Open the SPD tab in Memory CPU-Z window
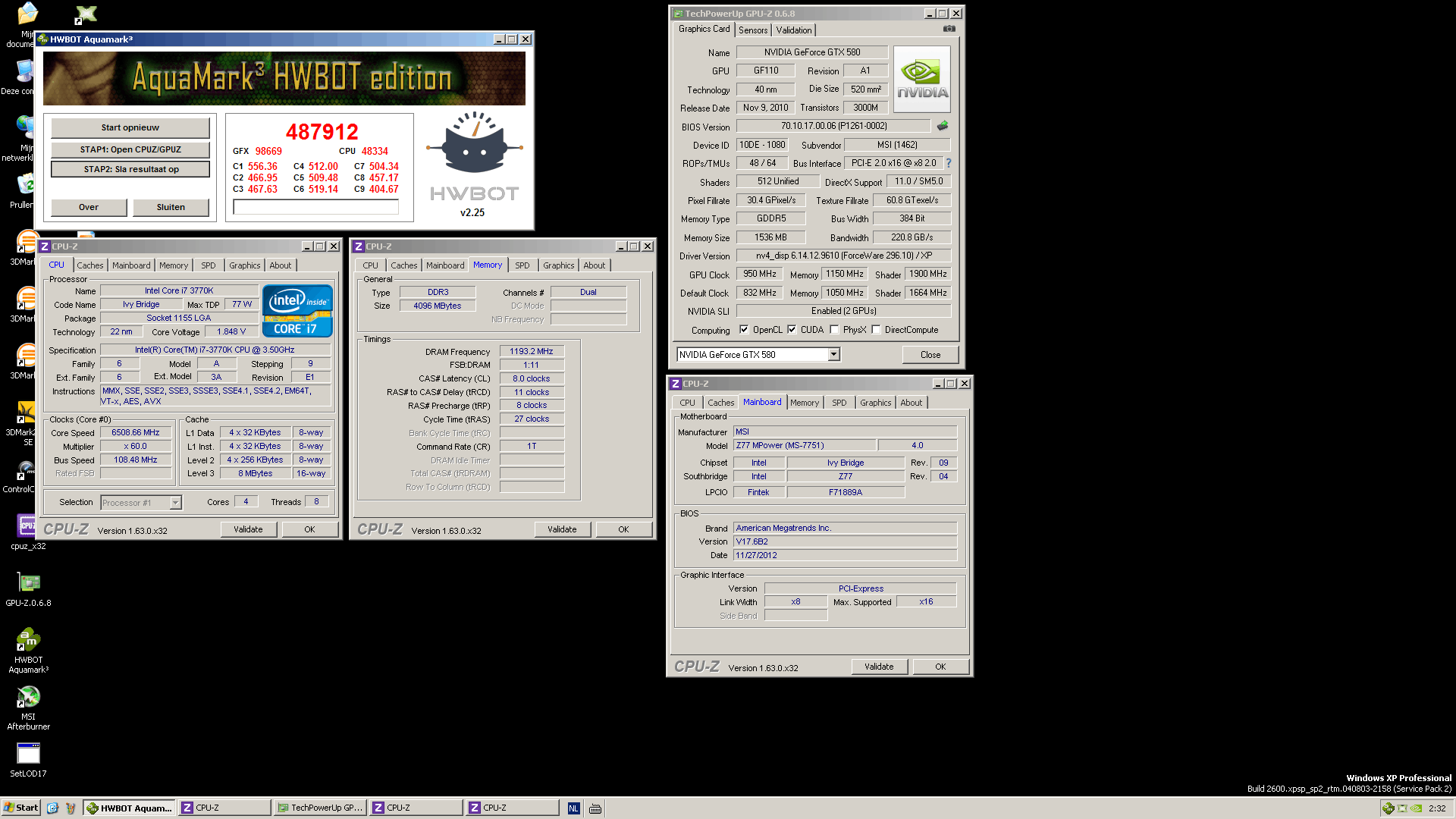 tap(522, 265)
